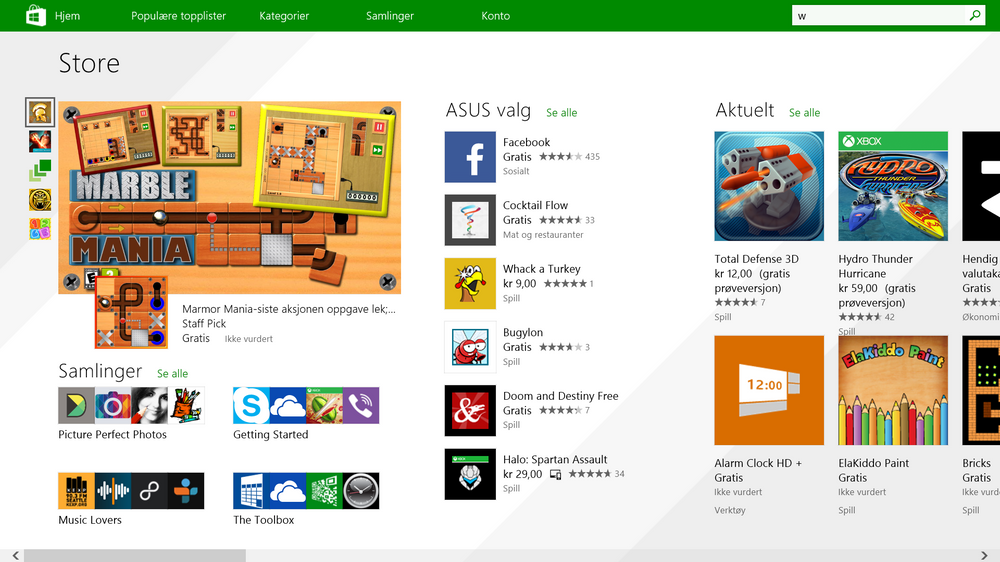Open the Marble Mania featured banner

tap(230, 198)
